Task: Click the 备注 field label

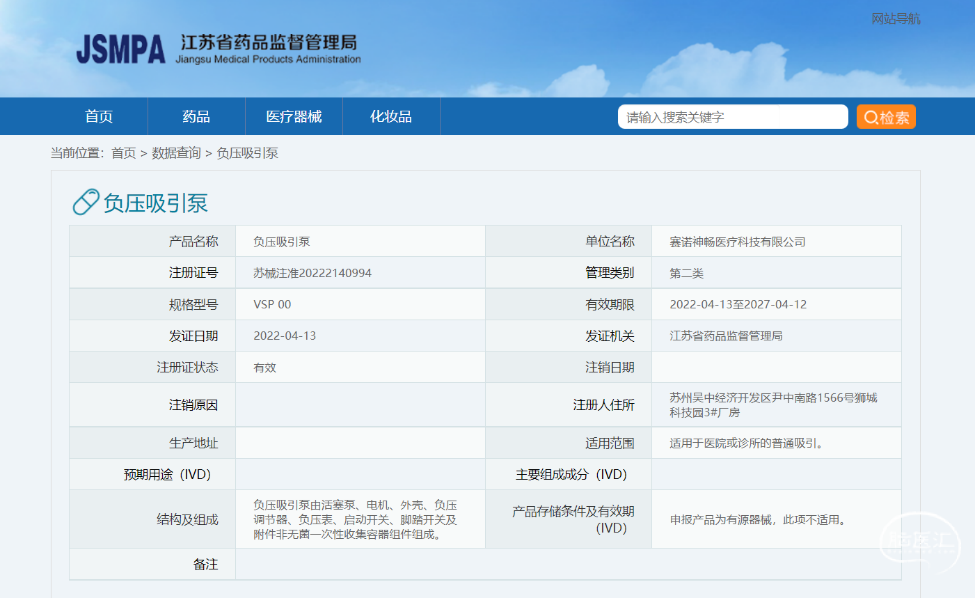Action: pyautogui.click(x=205, y=564)
